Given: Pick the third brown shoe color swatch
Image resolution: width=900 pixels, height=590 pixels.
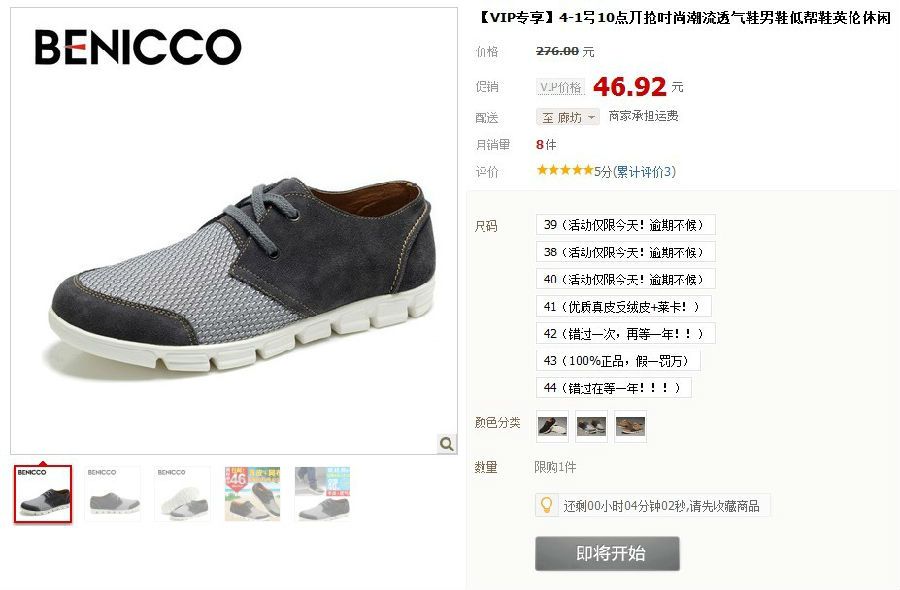Looking at the screenshot, I should tap(630, 426).
